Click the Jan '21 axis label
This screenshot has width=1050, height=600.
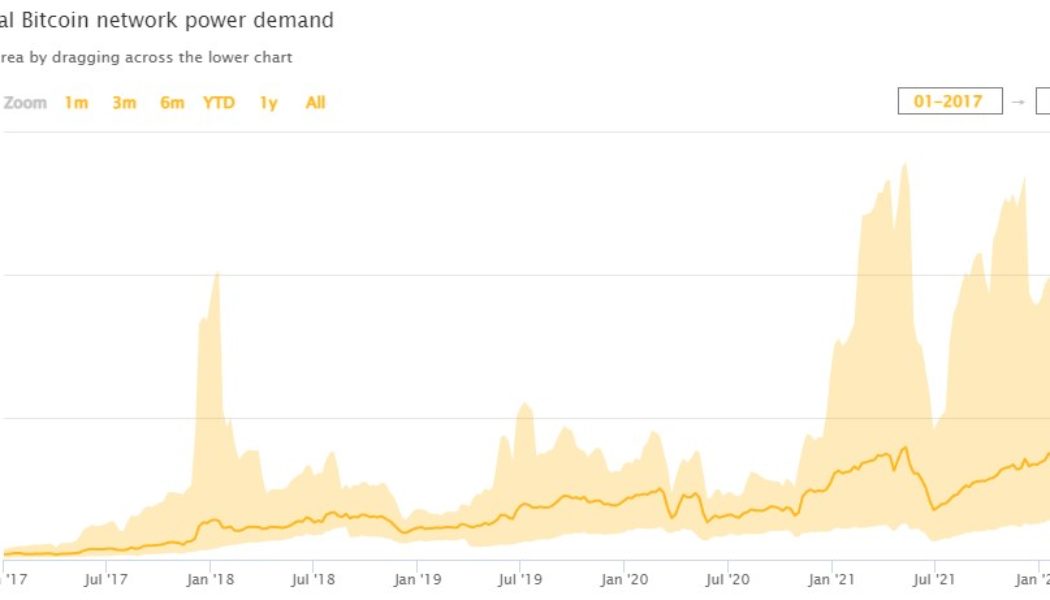833,579
